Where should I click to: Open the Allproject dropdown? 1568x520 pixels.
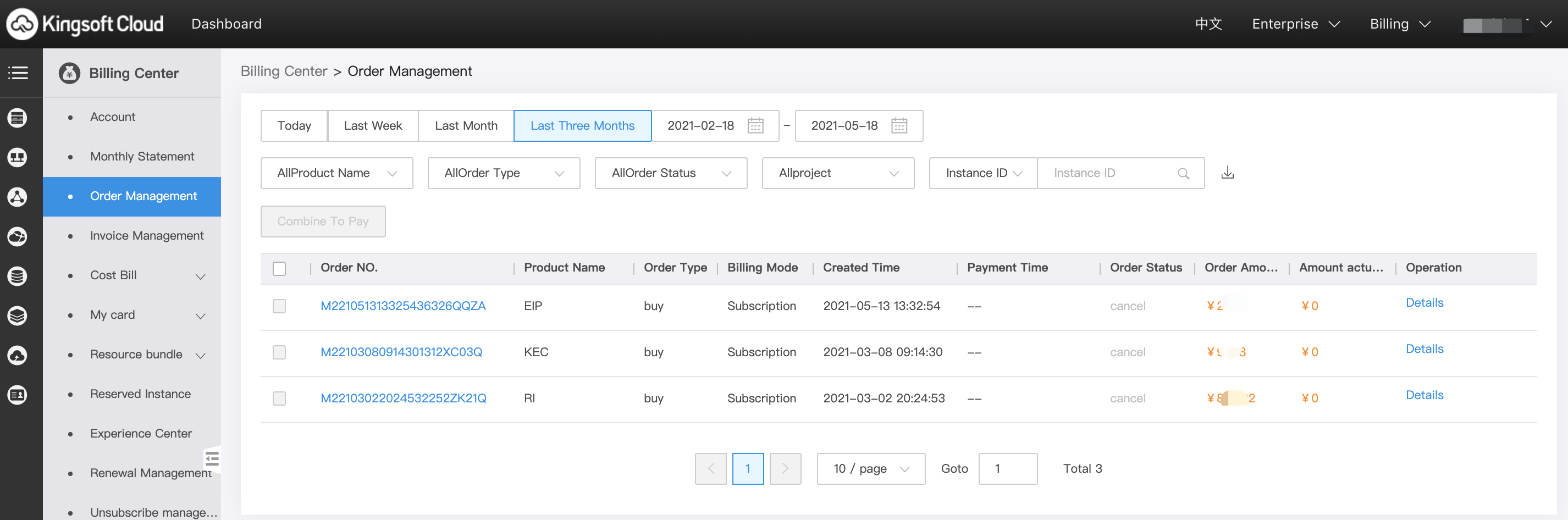[838, 173]
